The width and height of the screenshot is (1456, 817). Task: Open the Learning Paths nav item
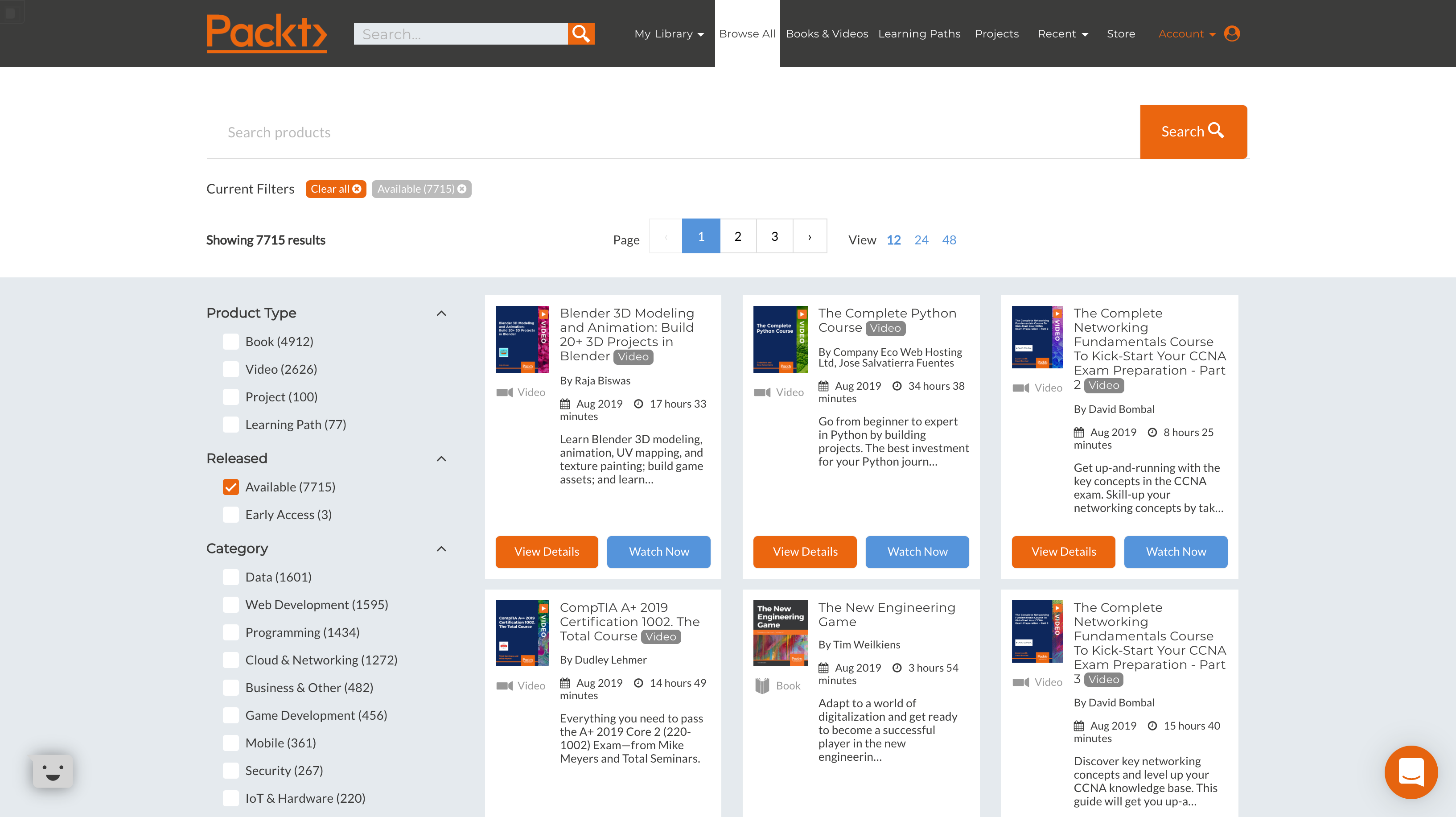tap(919, 34)
